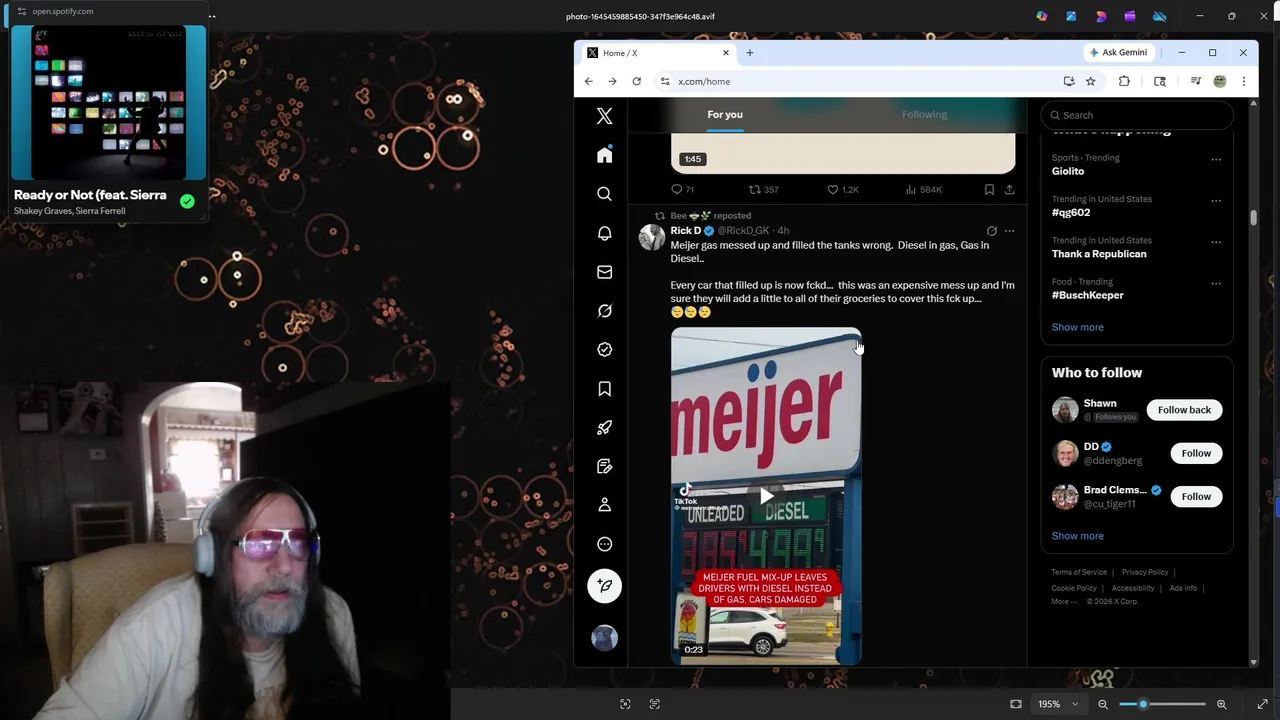Open more options on Rick D post
The image size is (1280, 720).
coord(1009,231)
